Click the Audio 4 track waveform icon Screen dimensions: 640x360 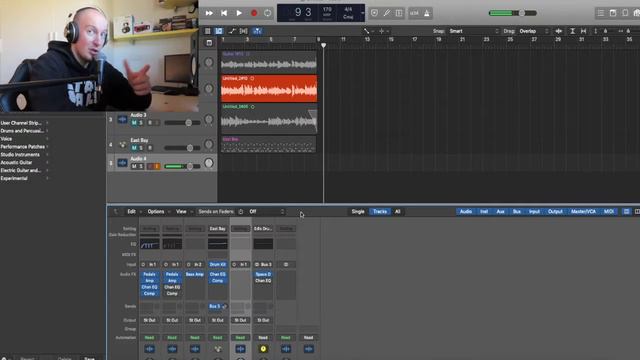coord(122,163)
